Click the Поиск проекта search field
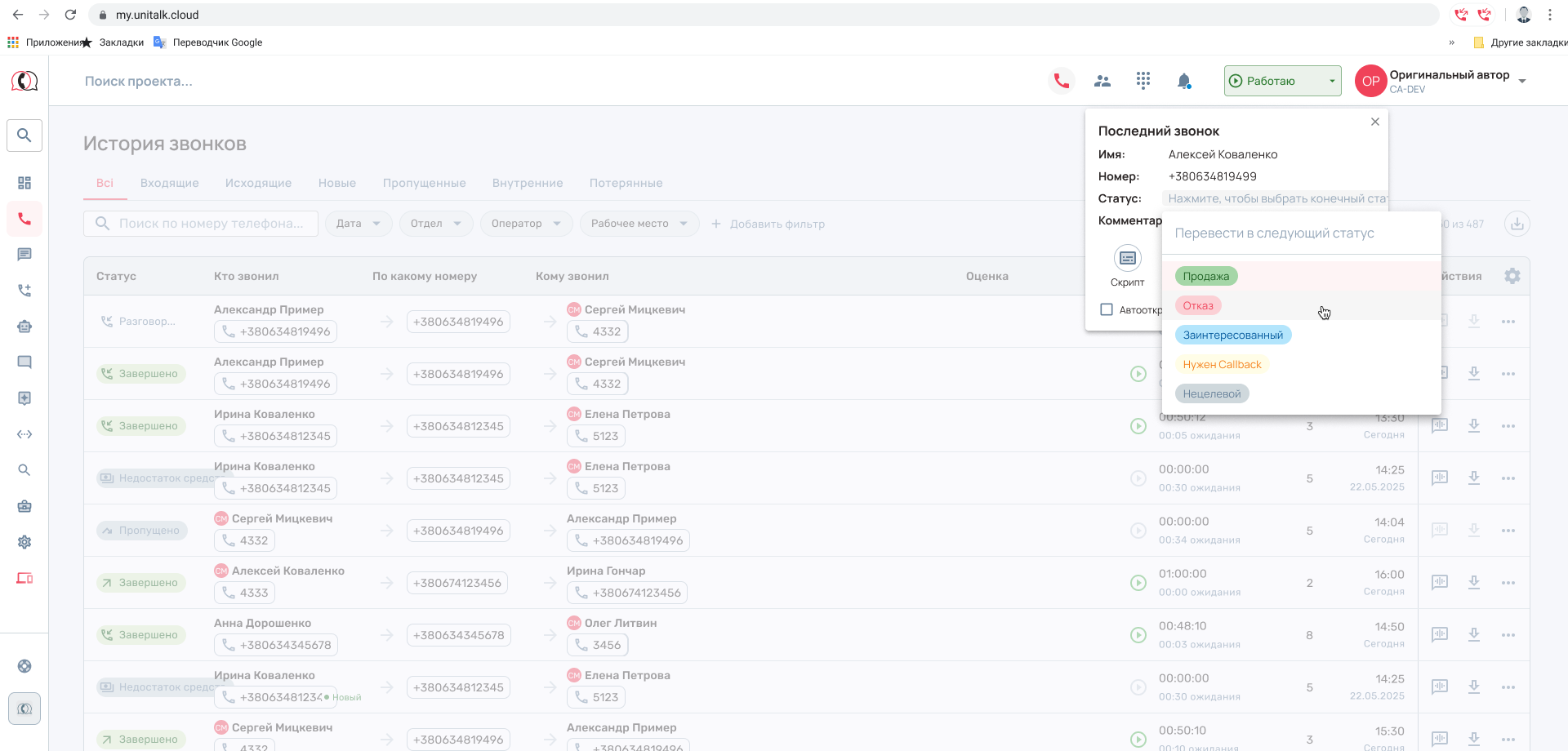The width and height of the screenshot is (1568, 751). [x=139, y=81]
